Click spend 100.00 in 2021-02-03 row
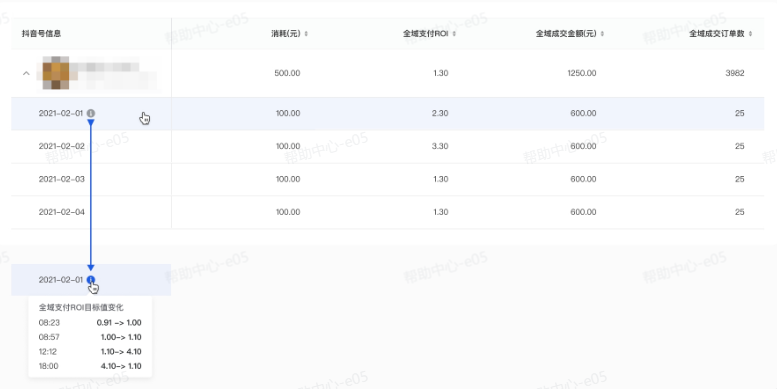This screenshot has height=389, width=777. click(288, 179)
